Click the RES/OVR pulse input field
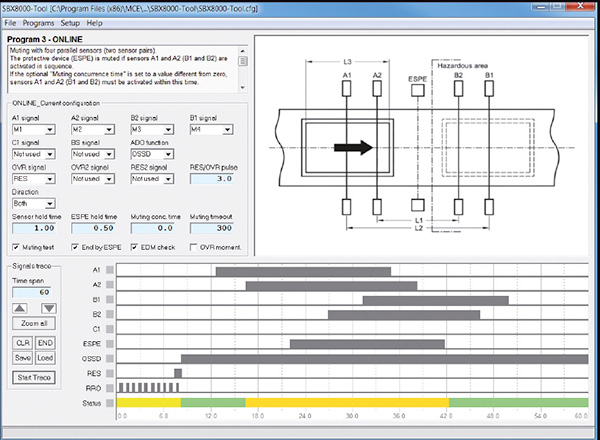The width and height of the screenshot is (600, 440). pyautogui.click(x=212, y=179)
